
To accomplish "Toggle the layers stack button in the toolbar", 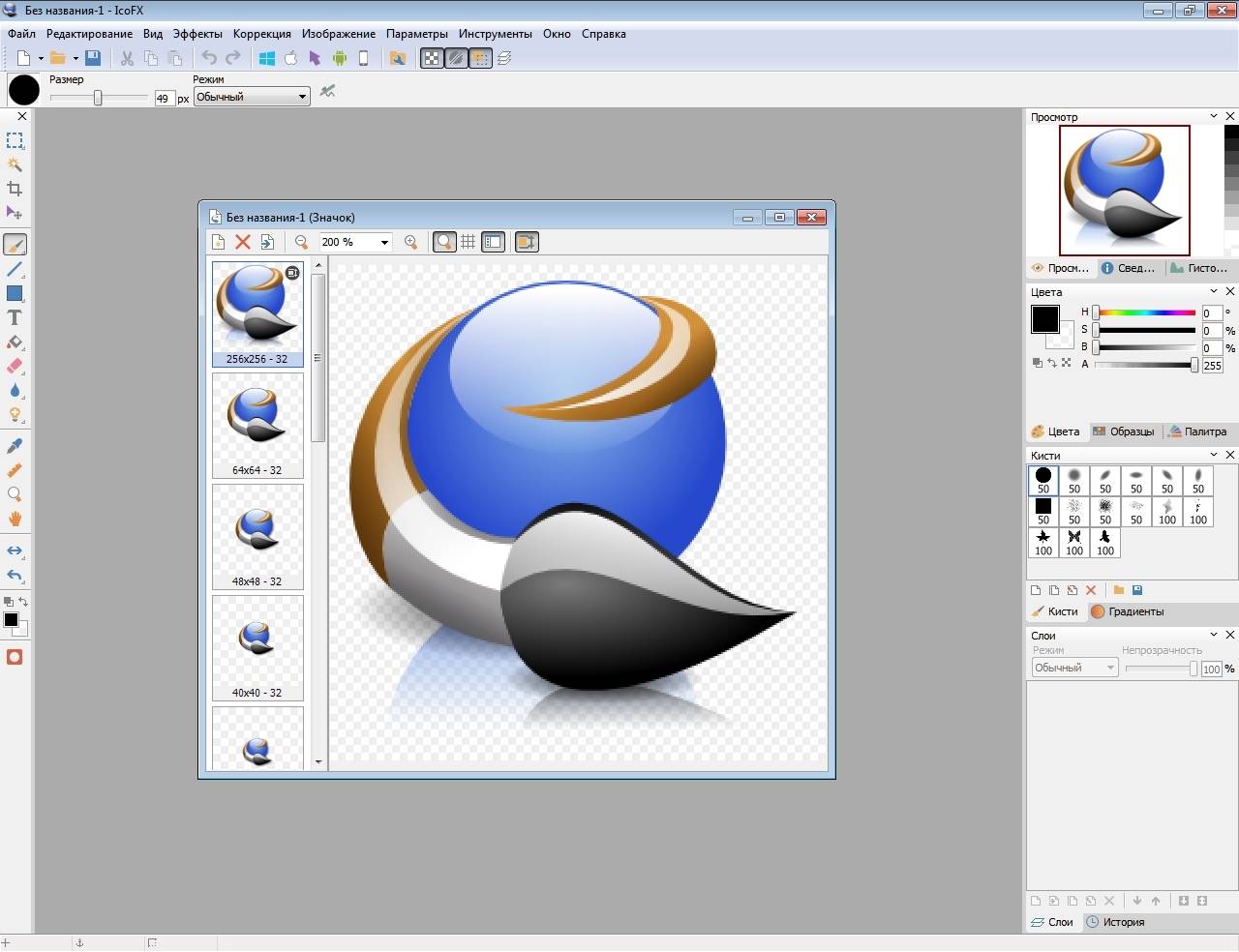I will (504, 58).
